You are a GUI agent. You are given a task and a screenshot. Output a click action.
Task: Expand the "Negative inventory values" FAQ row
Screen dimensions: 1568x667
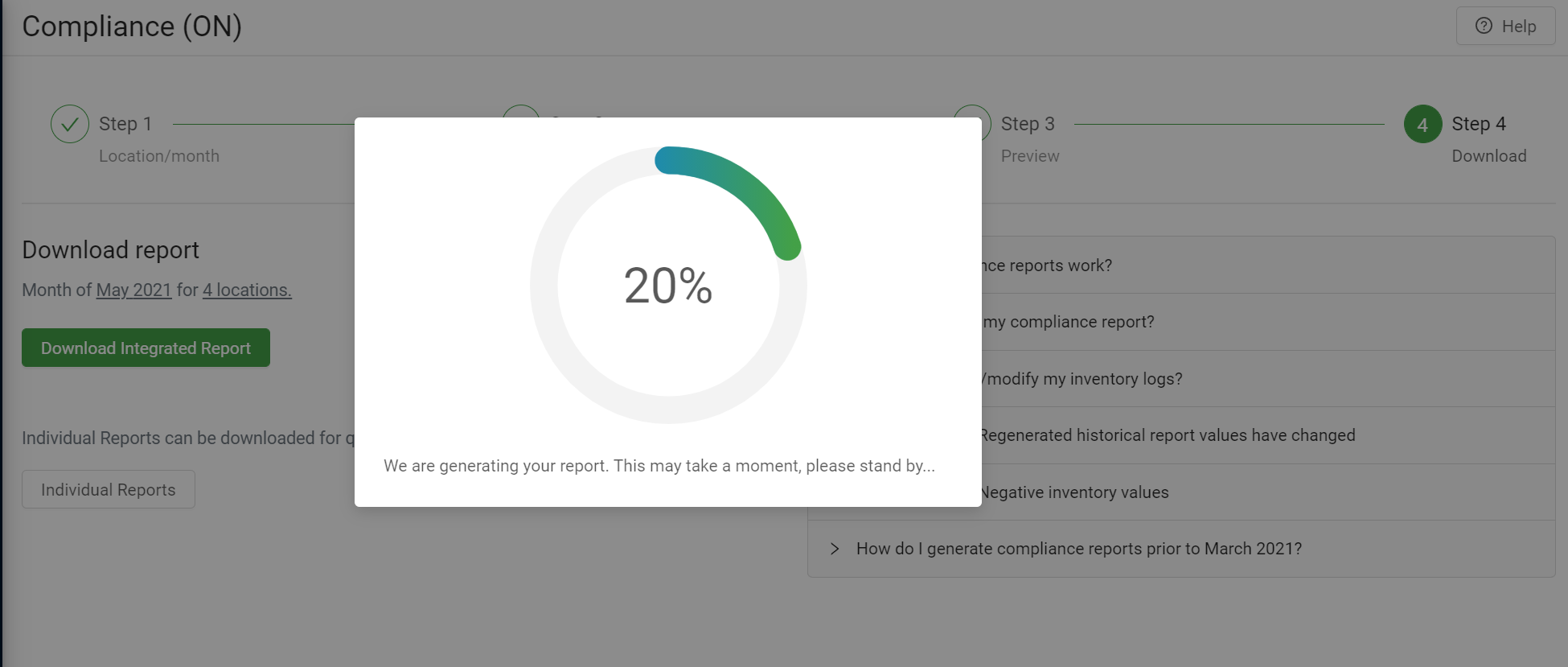tap(1073, 492)
